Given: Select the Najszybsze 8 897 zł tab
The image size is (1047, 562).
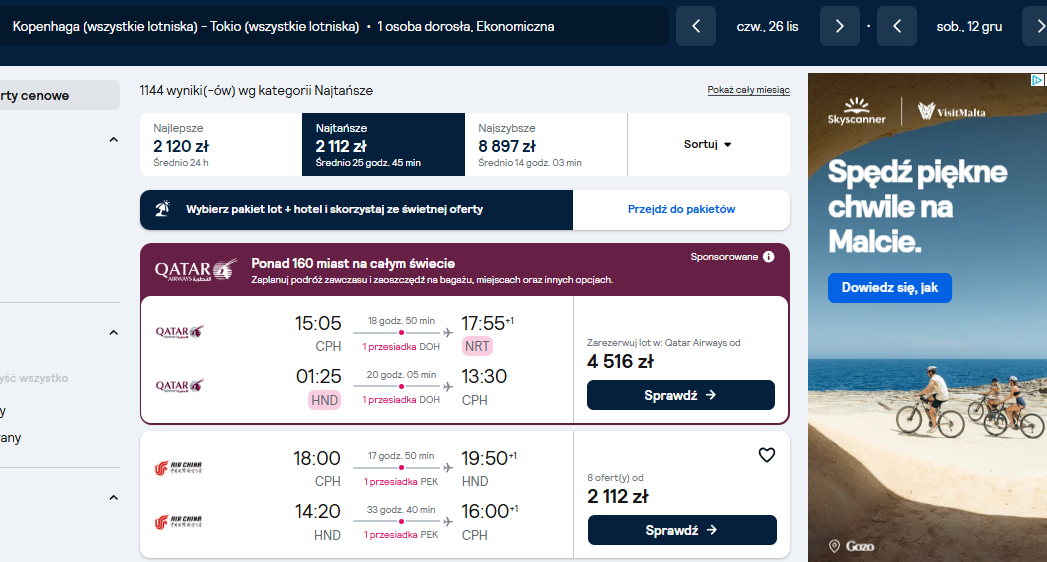Looking at the screenshot, I should click(x=546, y=144).
